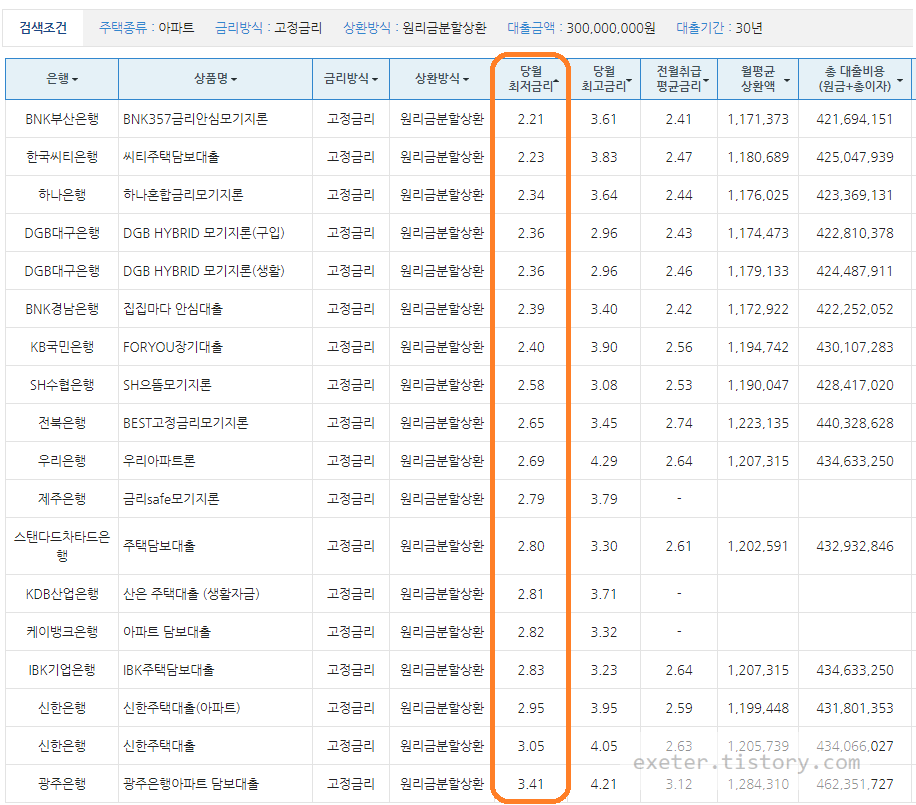Select BEST고정금리모기지론 product name
The width and height of the screenshot is (916, 805).
pyautogui.click(x=185, y=423)
